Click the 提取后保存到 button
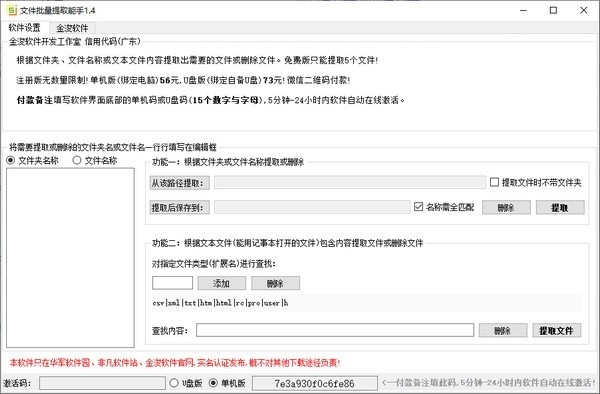This screenshot has height=394, width=600. pyautogui.click(x=179, y=208)
